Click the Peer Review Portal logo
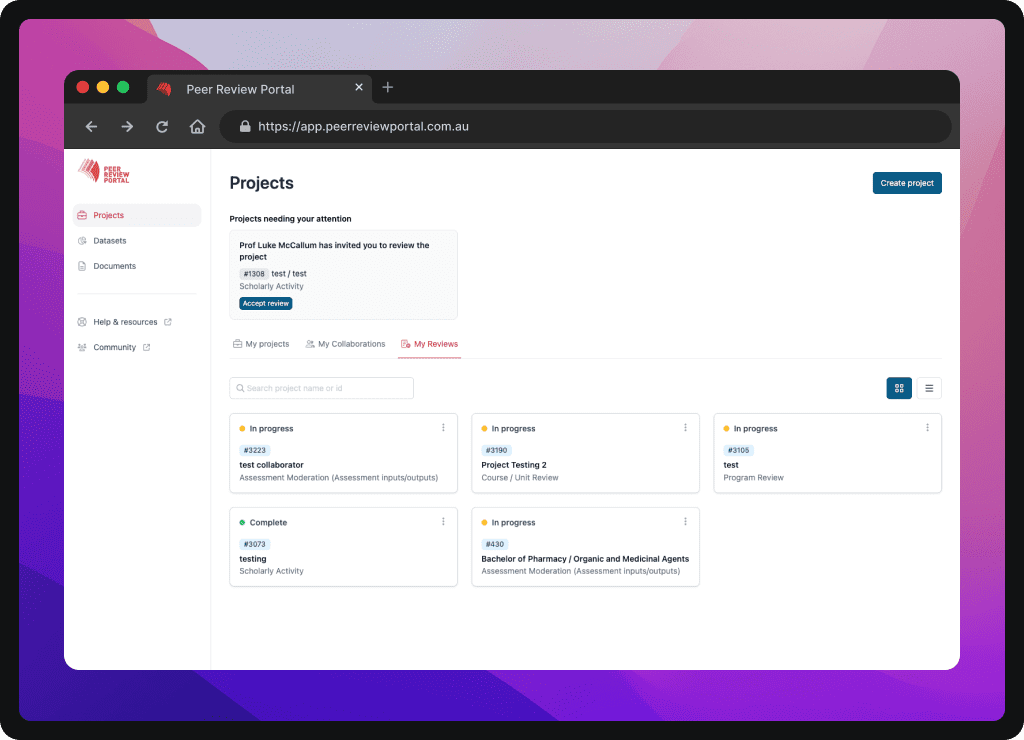The height and width of the screenshot is (740, 1024). click(104, 171)
